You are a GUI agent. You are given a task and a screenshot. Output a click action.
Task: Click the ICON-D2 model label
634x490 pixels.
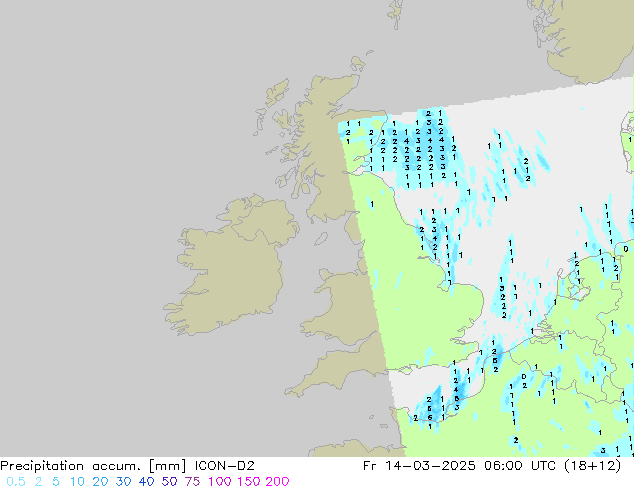pos(224,466)
